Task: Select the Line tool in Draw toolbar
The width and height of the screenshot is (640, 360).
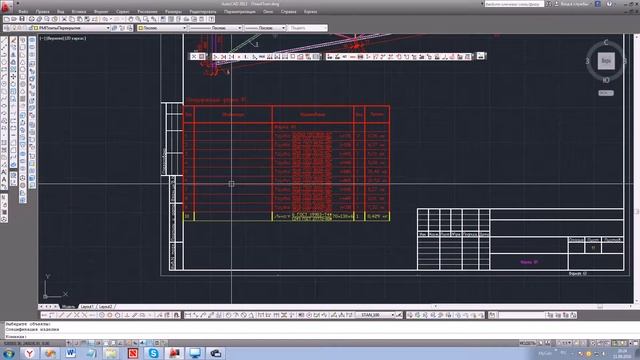Action: point(4,40)
